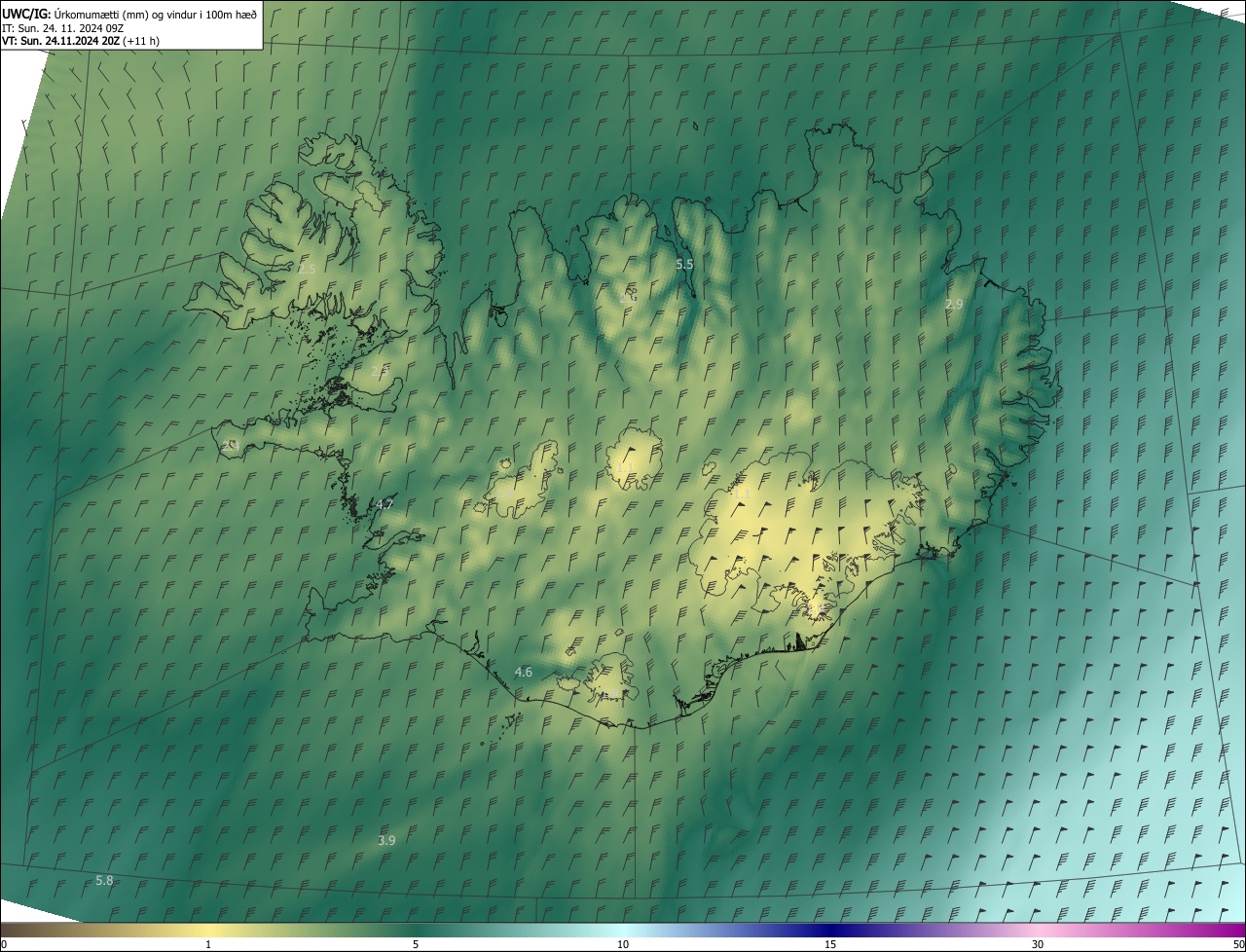Click the 30 tick label on the colour scale
Screen dimensions: 1246x952
click(x=1038, y=944)
